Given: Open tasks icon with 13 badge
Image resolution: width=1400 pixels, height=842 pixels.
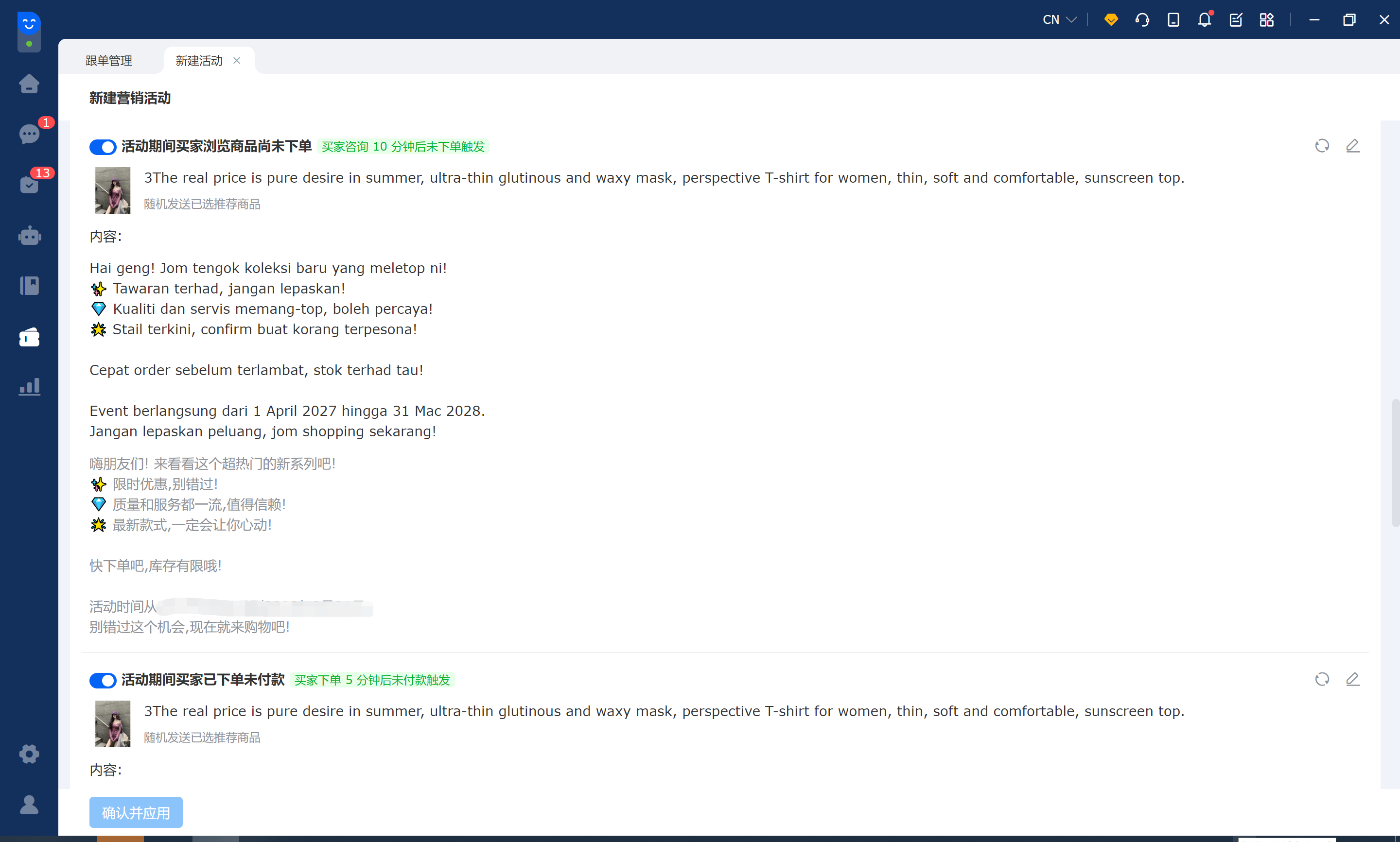Looking at the screenshot, I should [x=29, y=185].
